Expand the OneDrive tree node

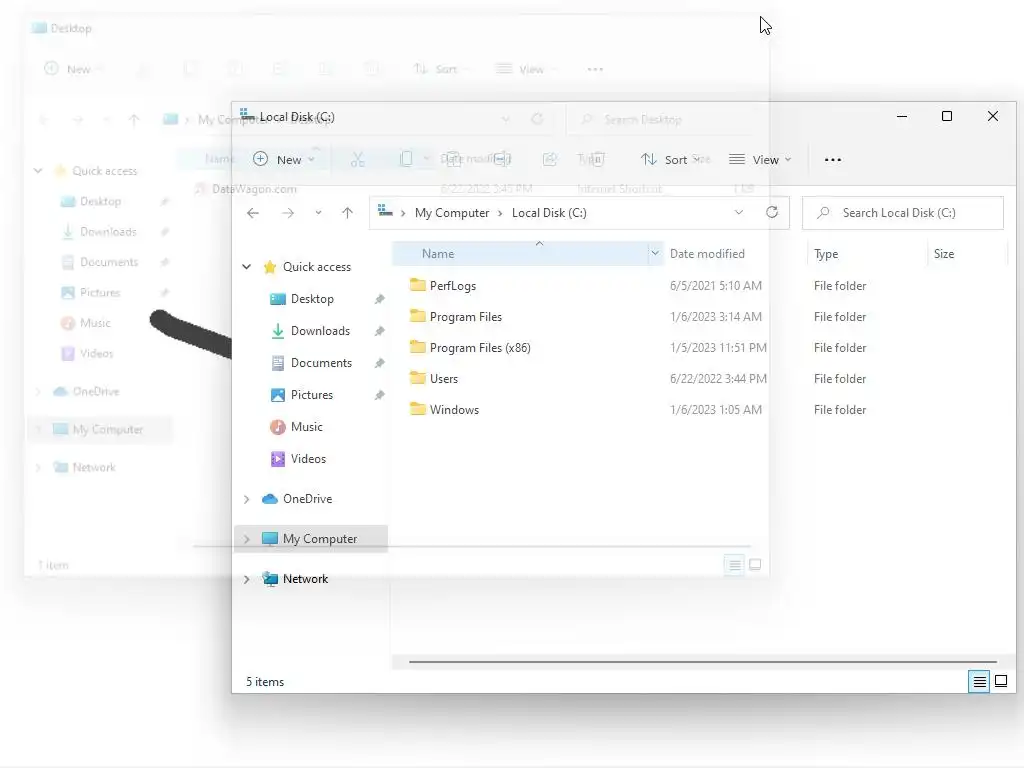tap(247, 499)
